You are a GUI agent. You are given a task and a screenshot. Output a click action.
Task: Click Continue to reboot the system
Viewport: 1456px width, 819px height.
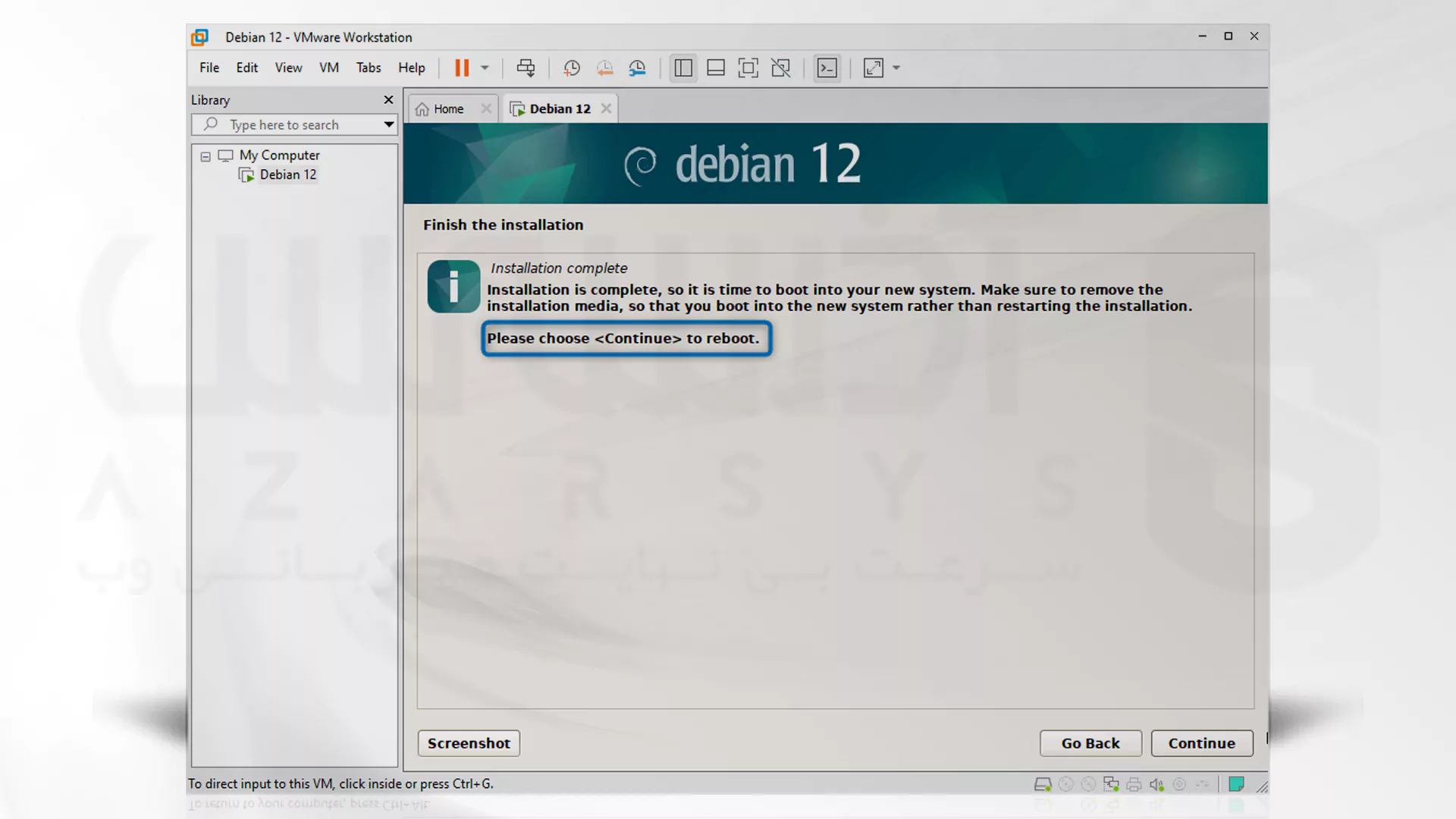click(1201, 743)
